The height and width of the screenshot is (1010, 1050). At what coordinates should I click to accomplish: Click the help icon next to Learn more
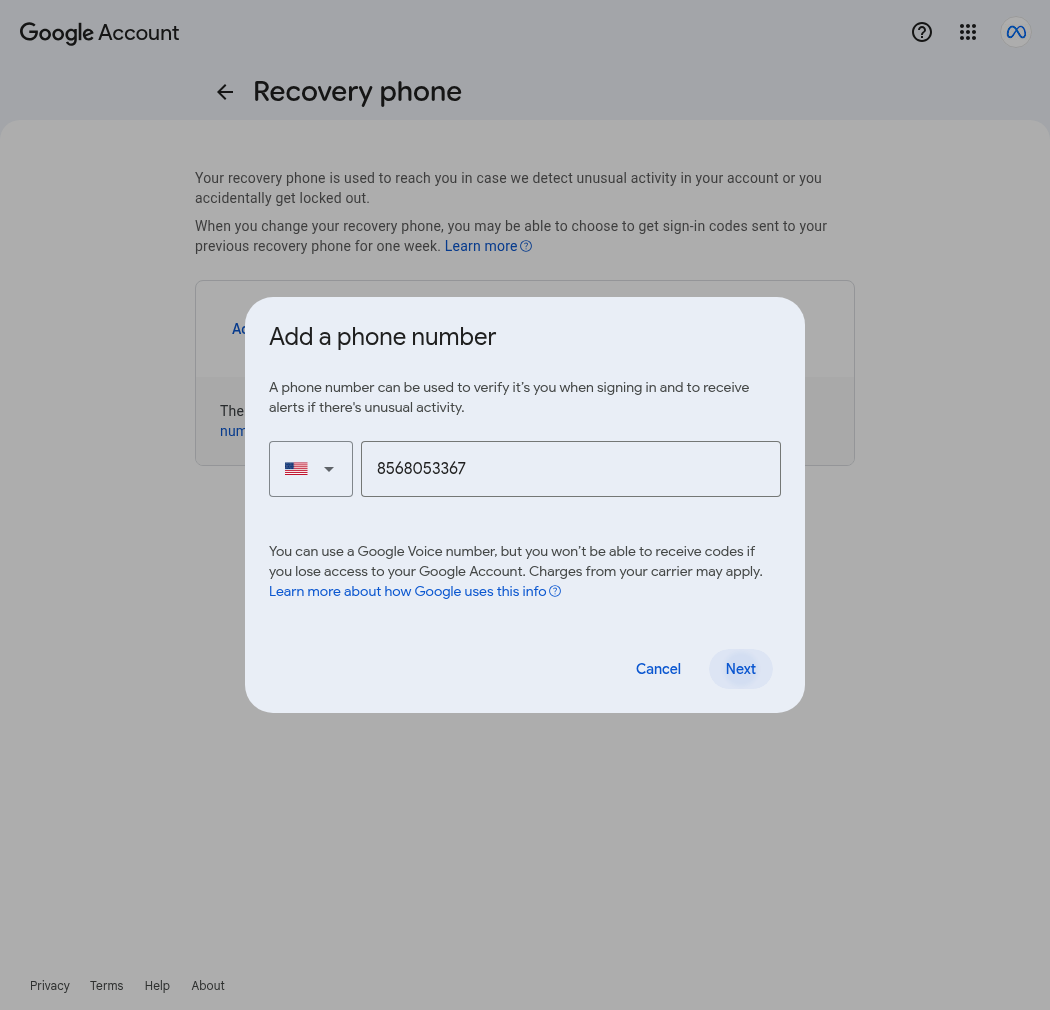coord(526,246)
